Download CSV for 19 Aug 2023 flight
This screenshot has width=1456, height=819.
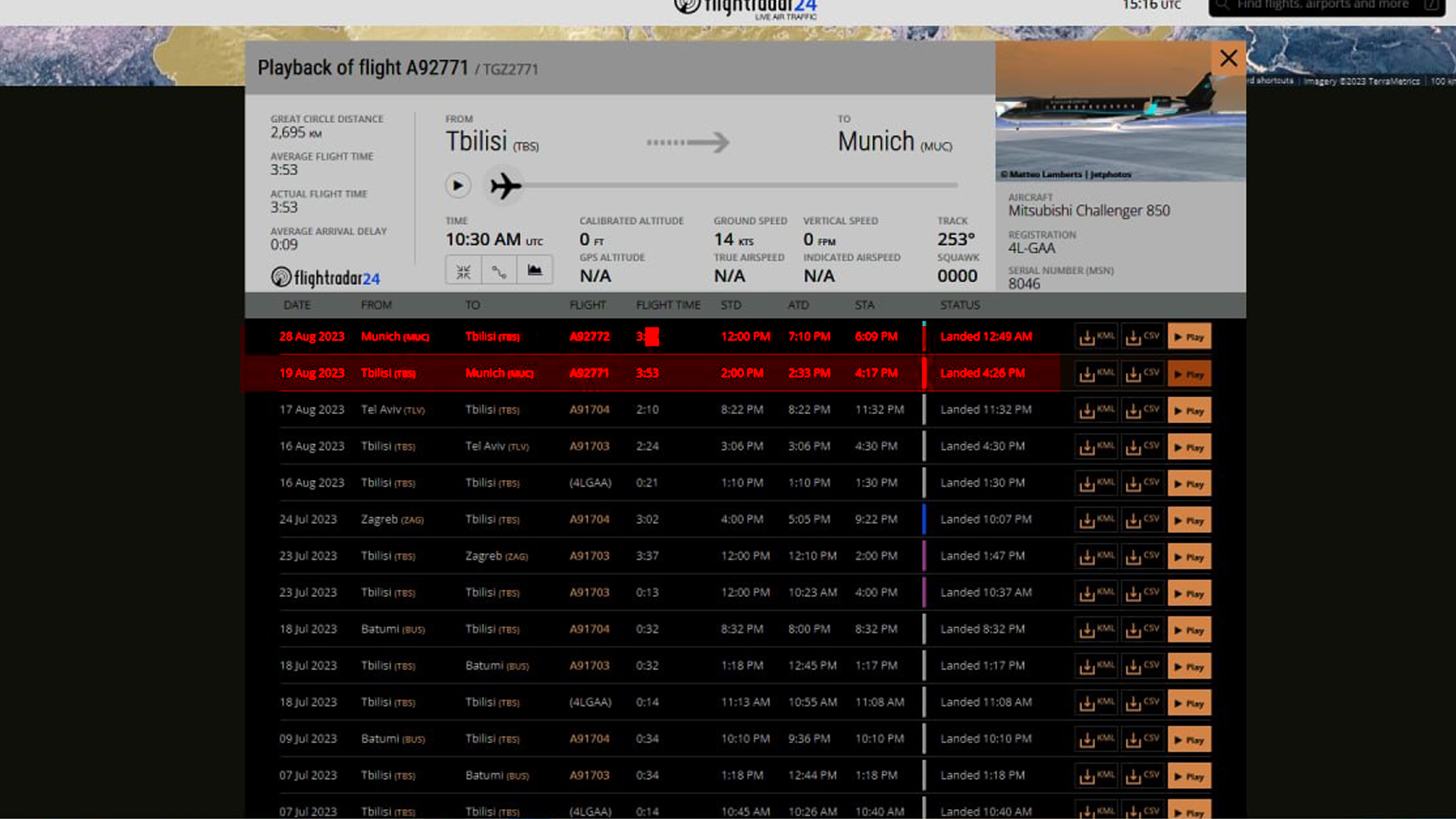(1142, 374)
